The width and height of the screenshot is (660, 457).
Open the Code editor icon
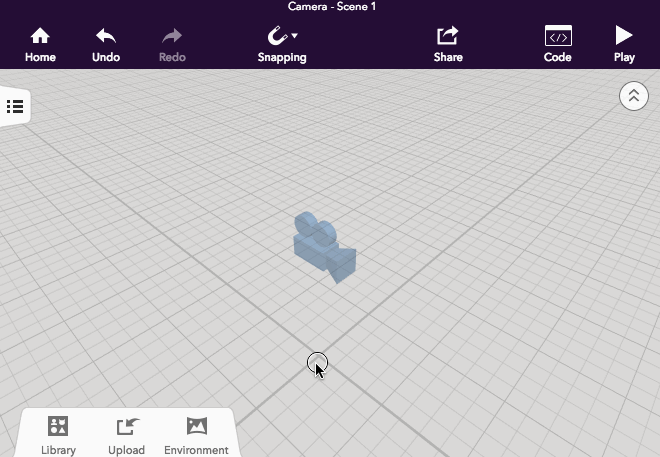558,36
